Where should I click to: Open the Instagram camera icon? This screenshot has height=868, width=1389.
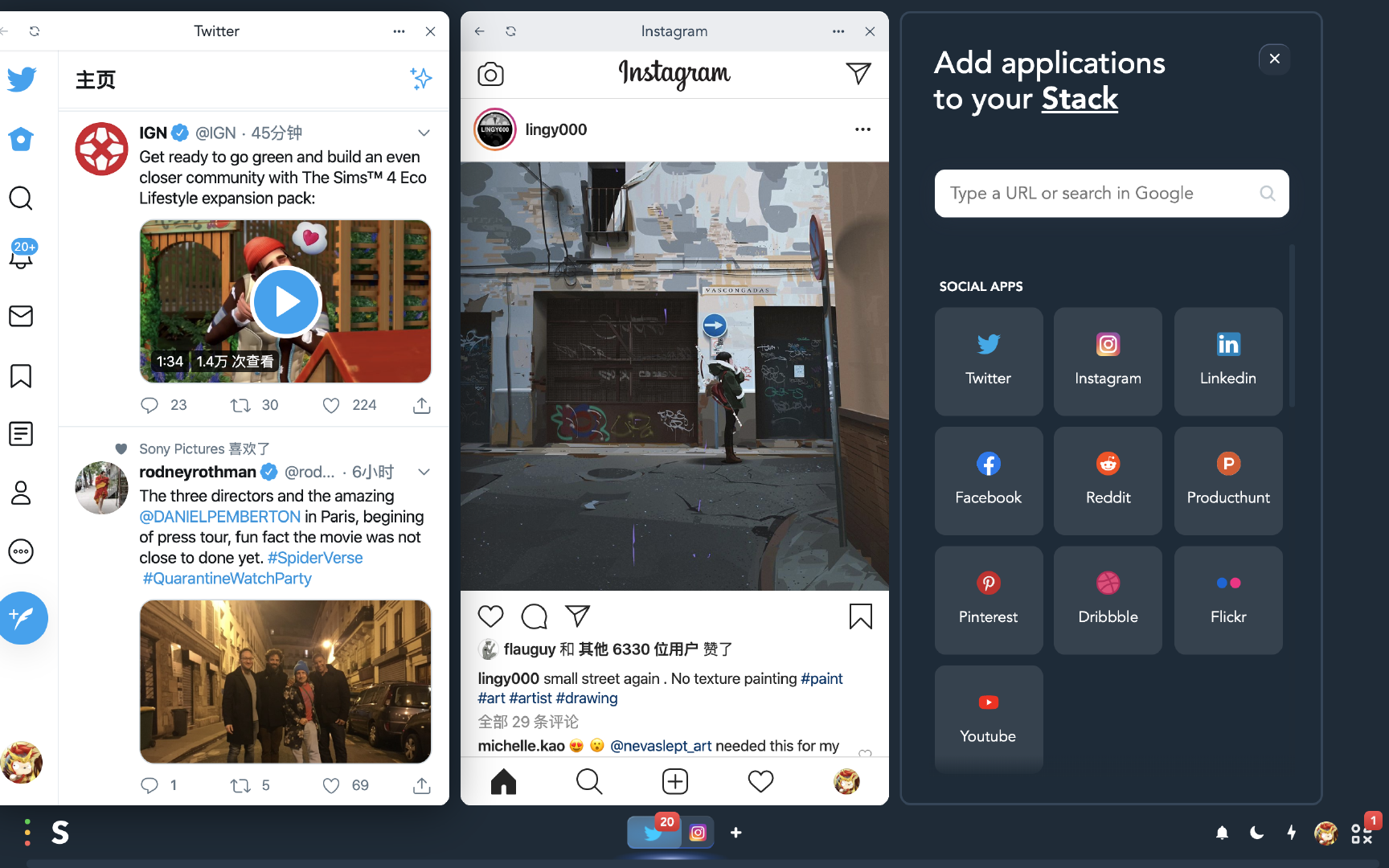(490, 74)
